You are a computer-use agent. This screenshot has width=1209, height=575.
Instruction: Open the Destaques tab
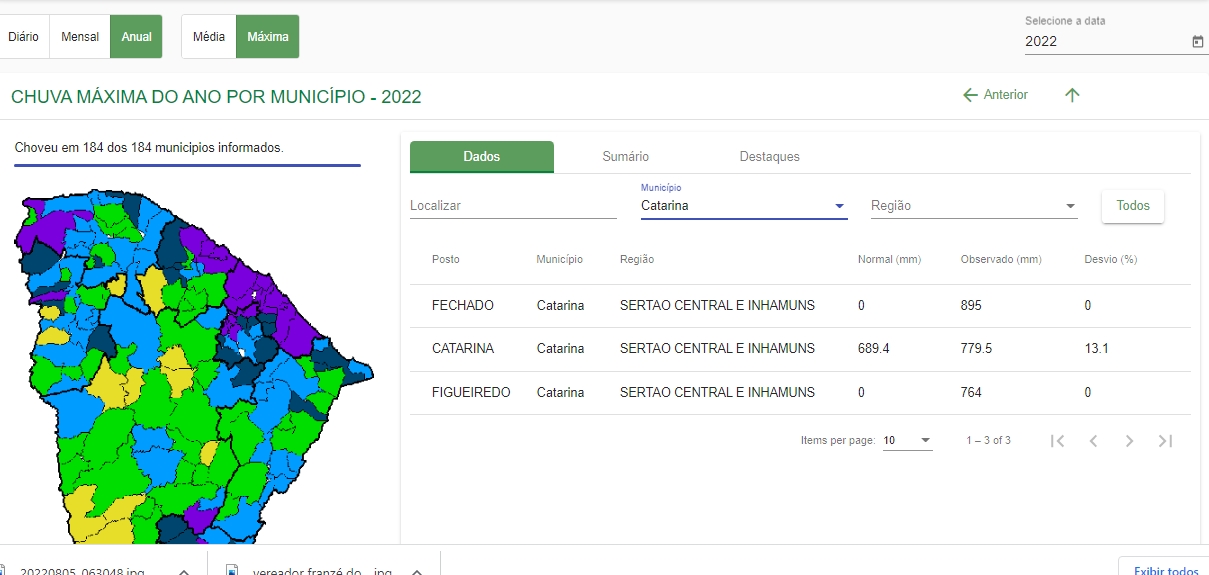[x=770, y=157]
